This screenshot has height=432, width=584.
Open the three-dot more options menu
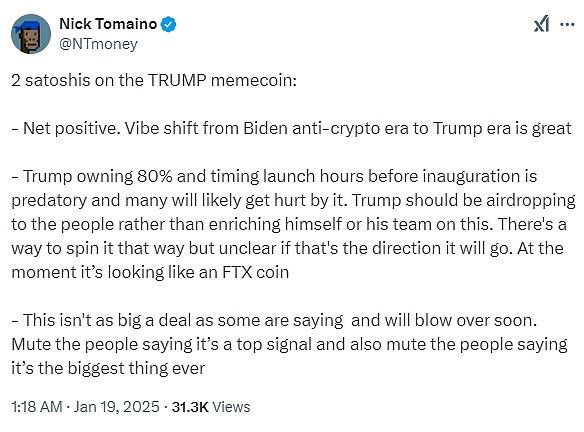coord(567,25)
